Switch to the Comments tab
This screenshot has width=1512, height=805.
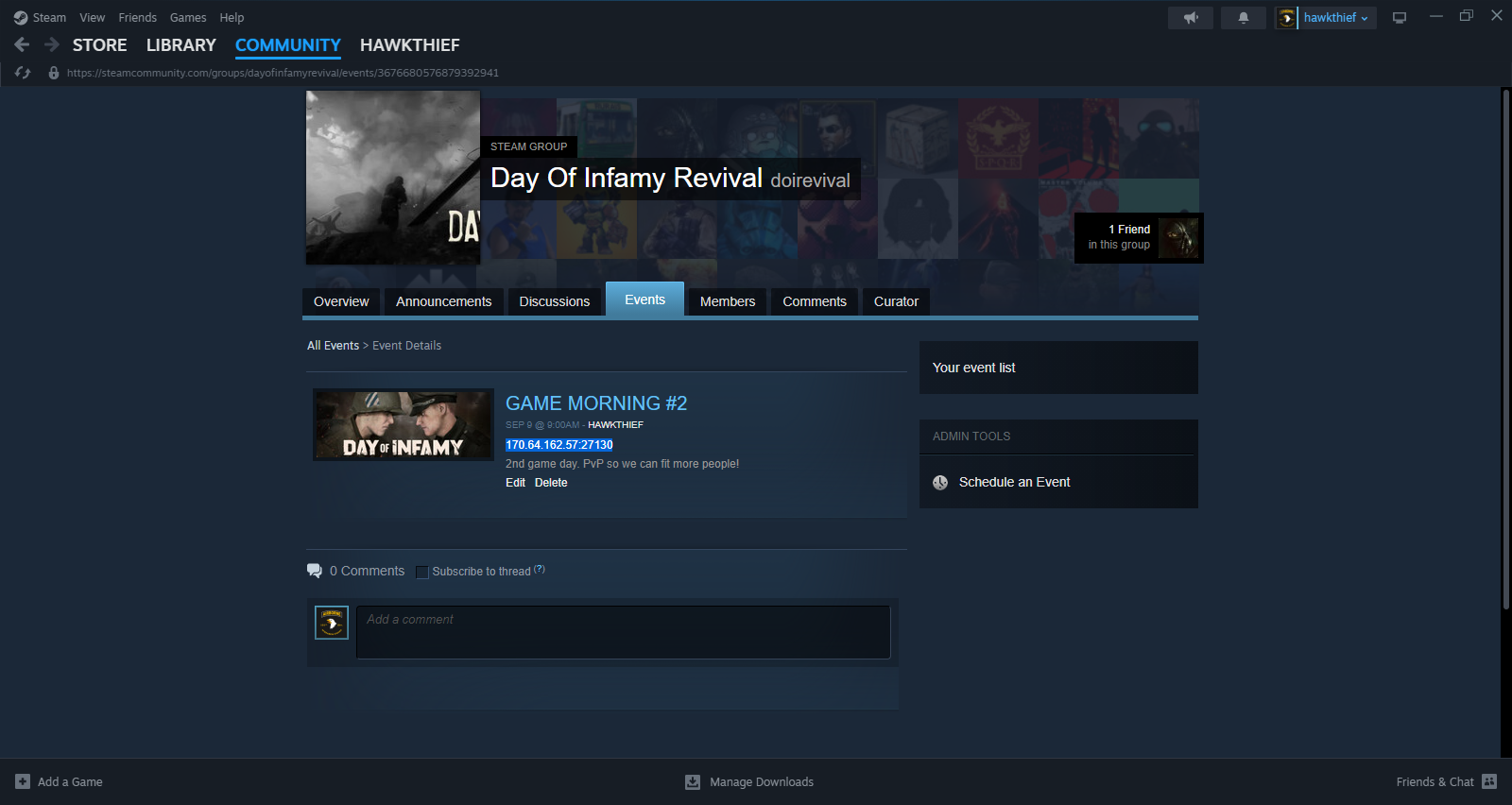tap(815, 301)
